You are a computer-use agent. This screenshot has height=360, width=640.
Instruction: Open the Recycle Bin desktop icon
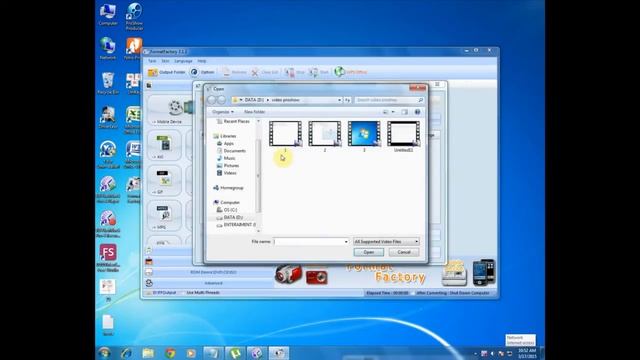(108, 83)
